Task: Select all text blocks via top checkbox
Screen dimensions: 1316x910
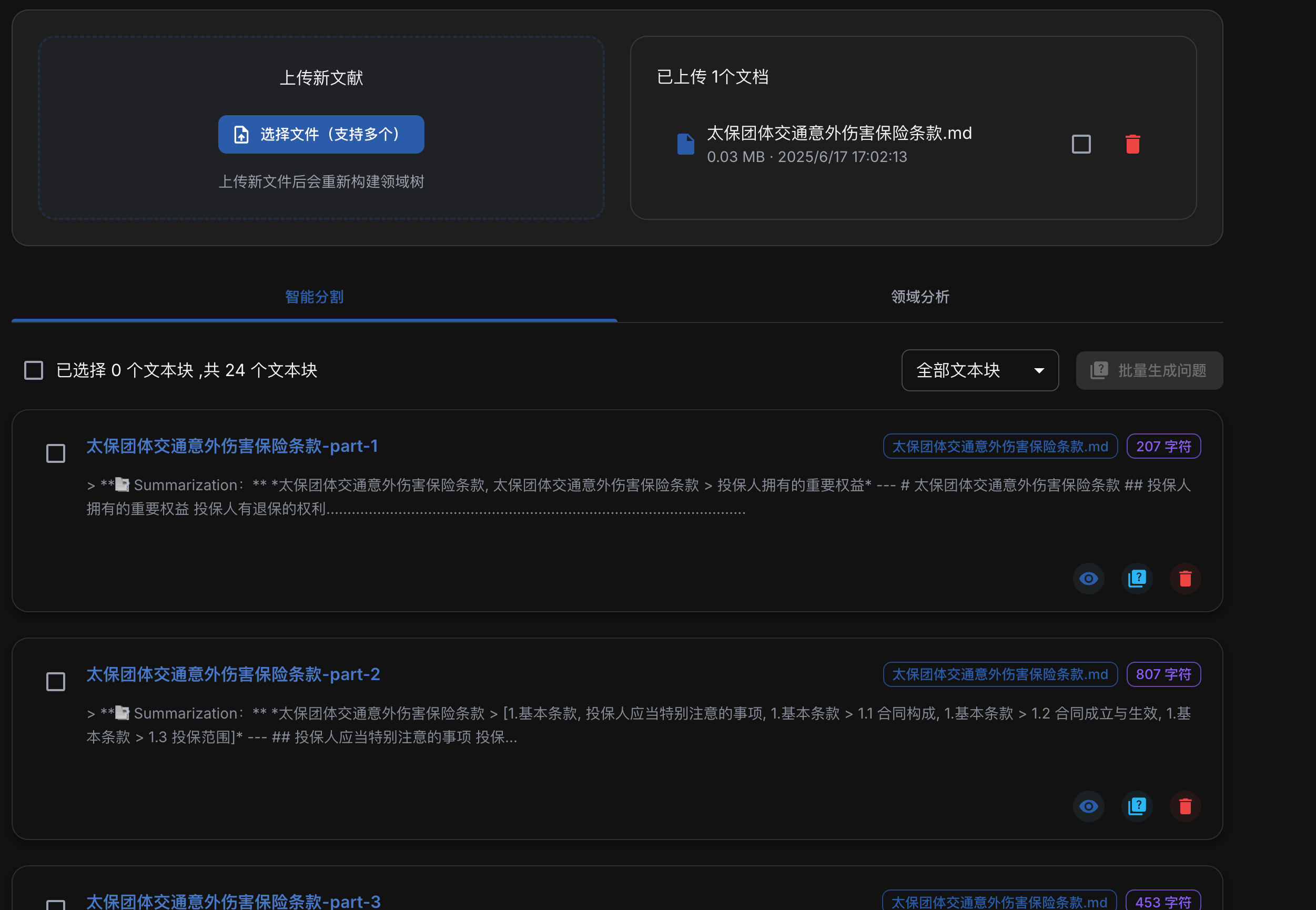Action: coord(33,370)
